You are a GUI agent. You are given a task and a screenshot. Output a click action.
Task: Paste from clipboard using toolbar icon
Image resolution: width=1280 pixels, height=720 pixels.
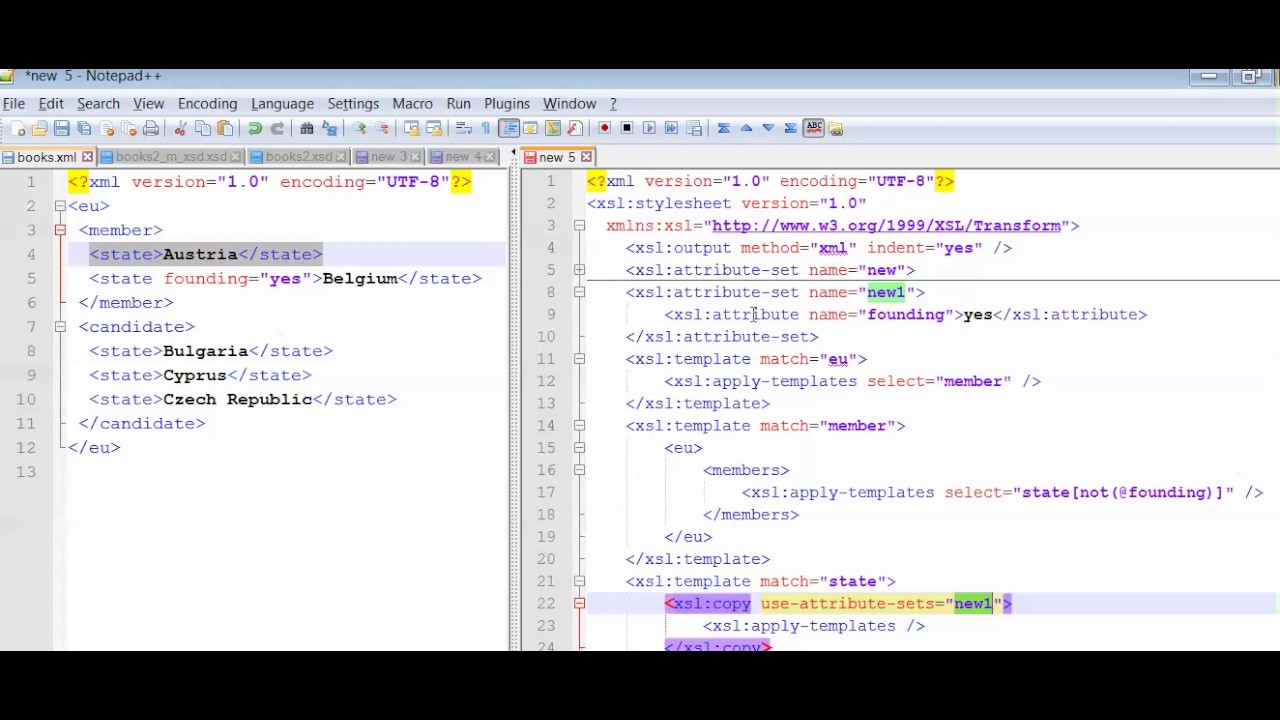(226, 128)
